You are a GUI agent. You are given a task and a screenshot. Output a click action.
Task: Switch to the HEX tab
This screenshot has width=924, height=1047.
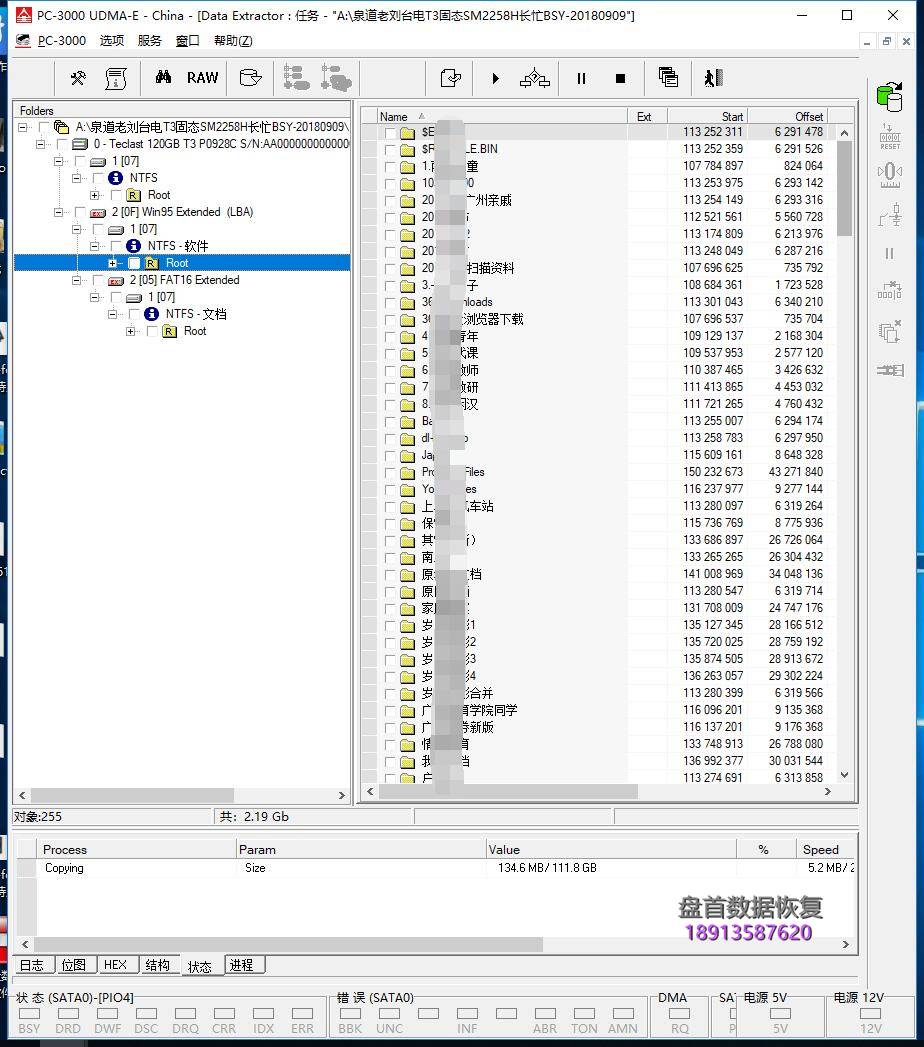tap(115, 965)
